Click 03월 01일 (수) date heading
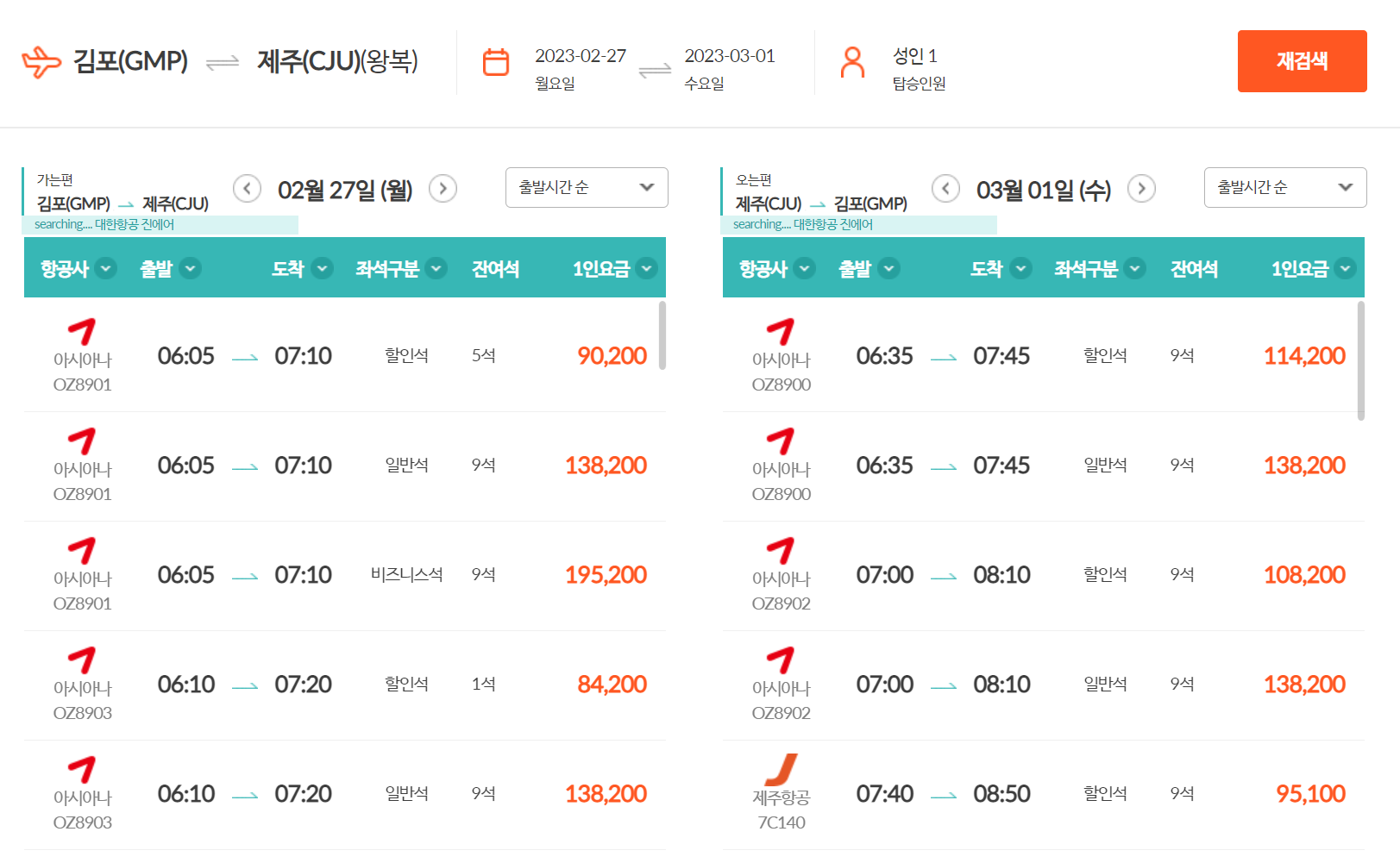Screen dimensions: 1400x863 click(x=1044, y=190)
